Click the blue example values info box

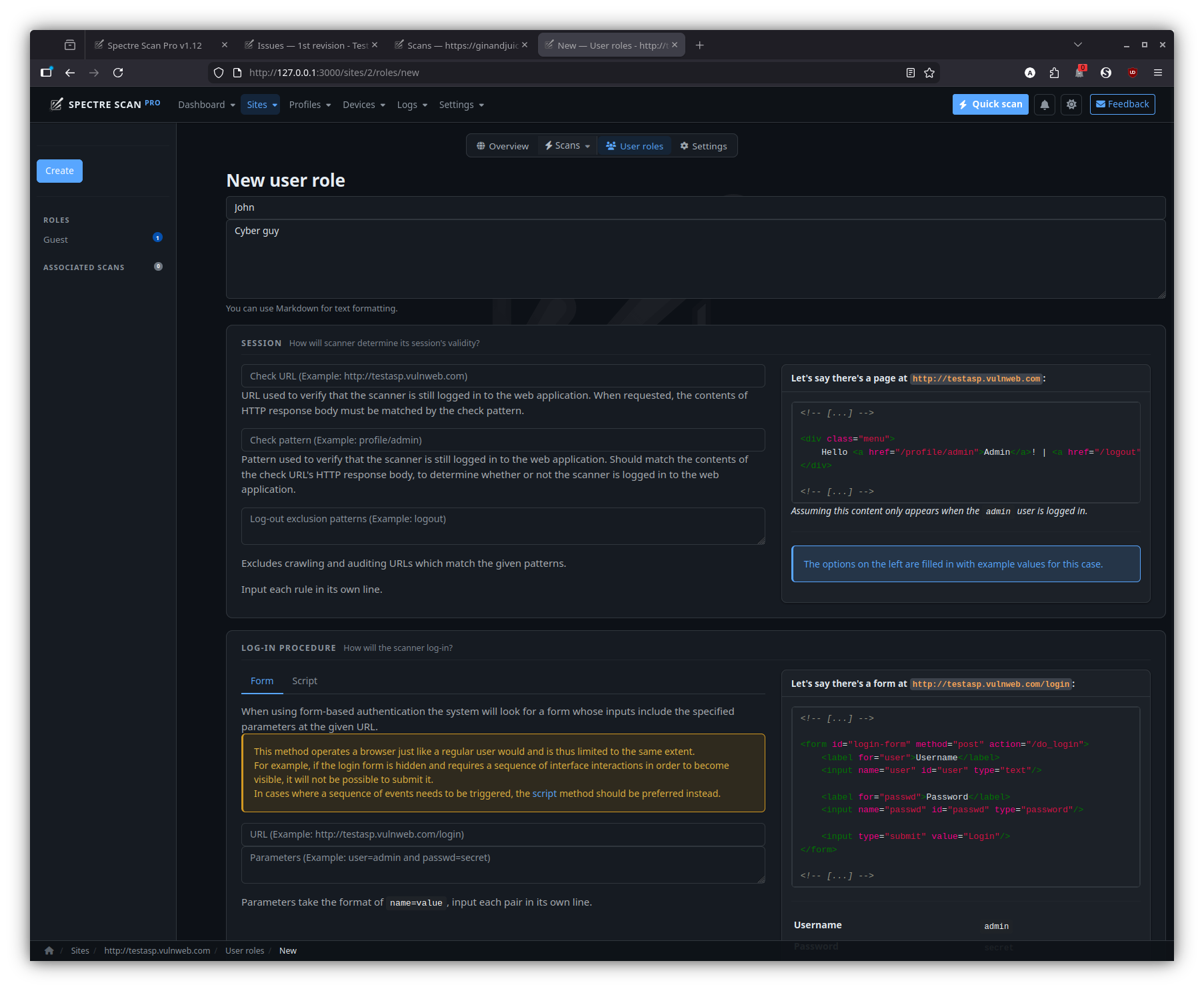(x=966, y=564)
